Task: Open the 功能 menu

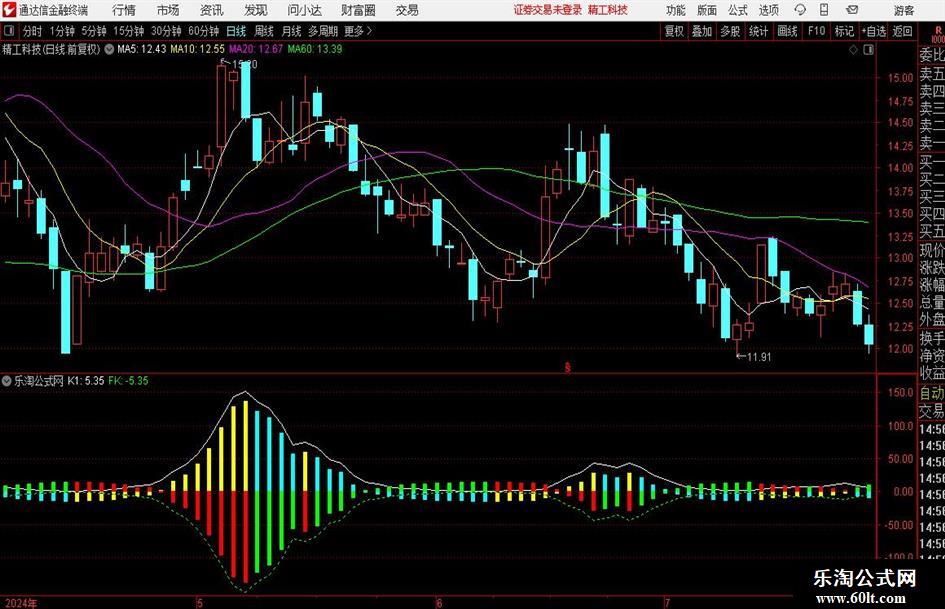Action: [x=676, y=10]
